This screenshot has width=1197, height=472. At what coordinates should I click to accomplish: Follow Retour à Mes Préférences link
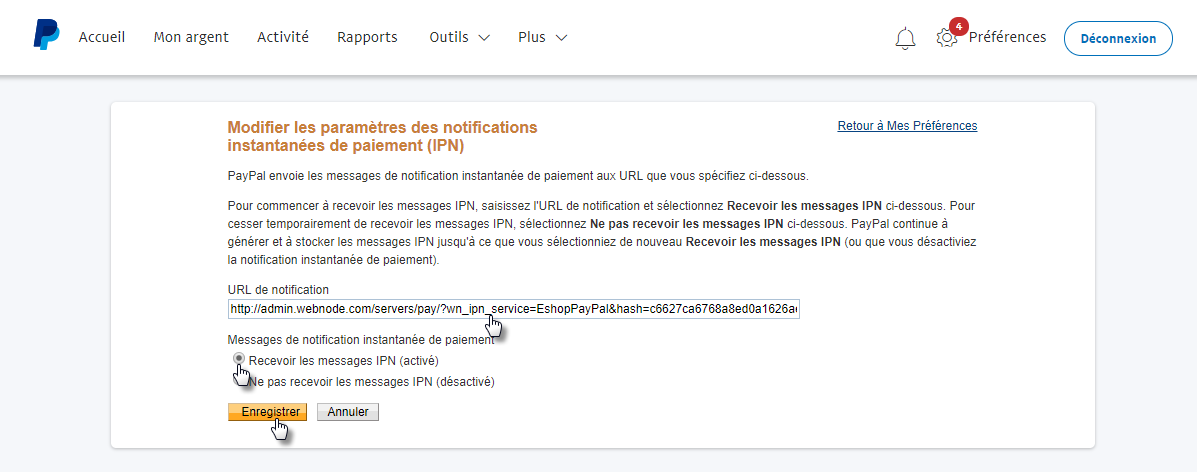click(907, 125)
